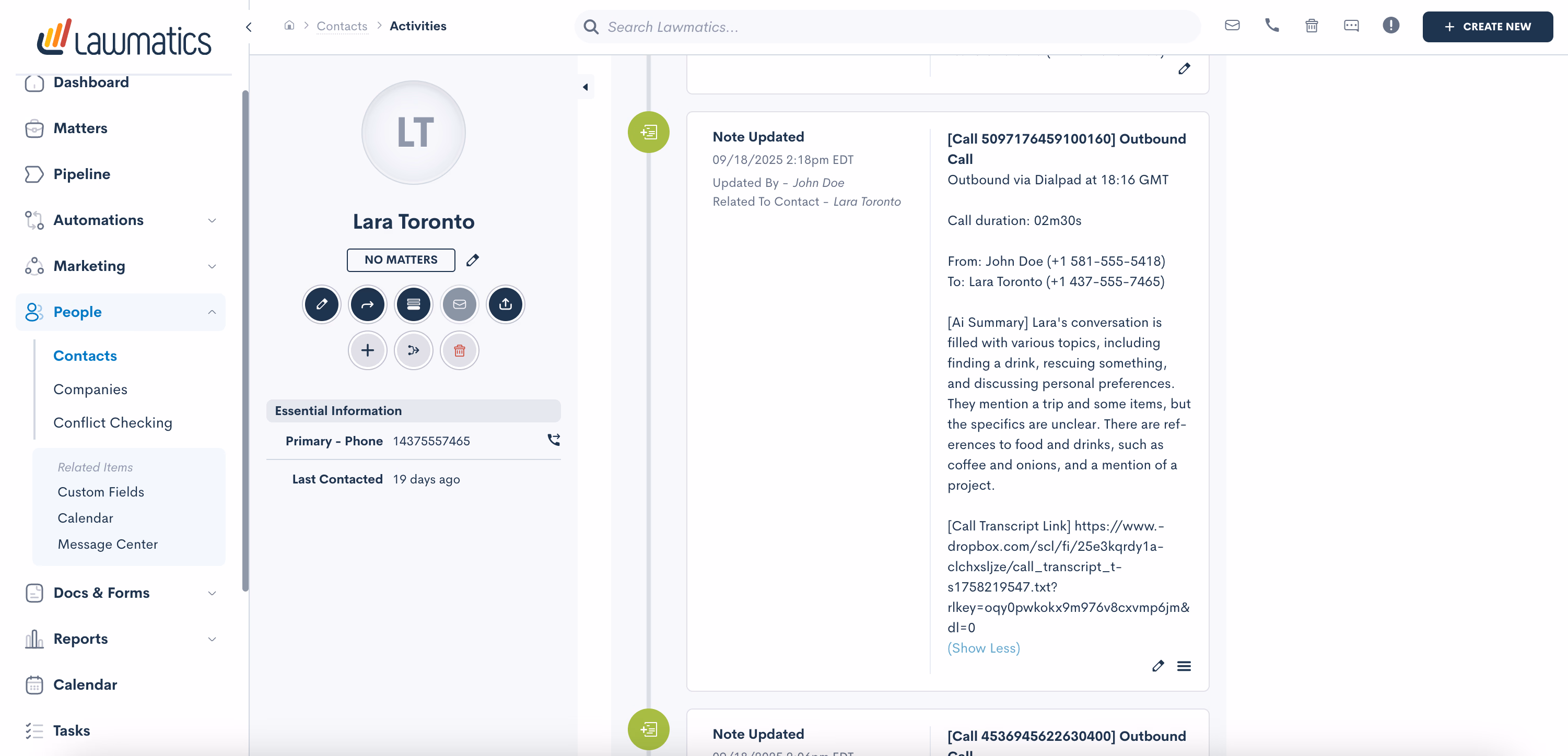The width and height of the screenshot is (1568, 756).
Task: Open the edit pencil icon under Lara Toronto
Action: click(322, 304)
